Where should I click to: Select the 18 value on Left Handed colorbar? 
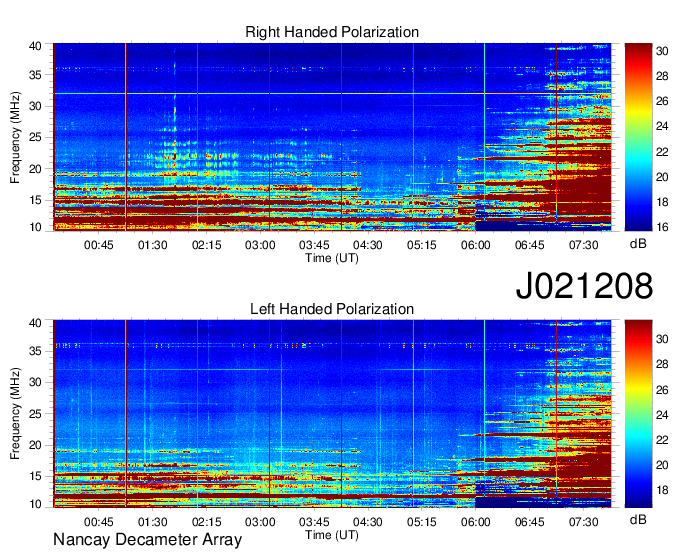click(662, 490)
